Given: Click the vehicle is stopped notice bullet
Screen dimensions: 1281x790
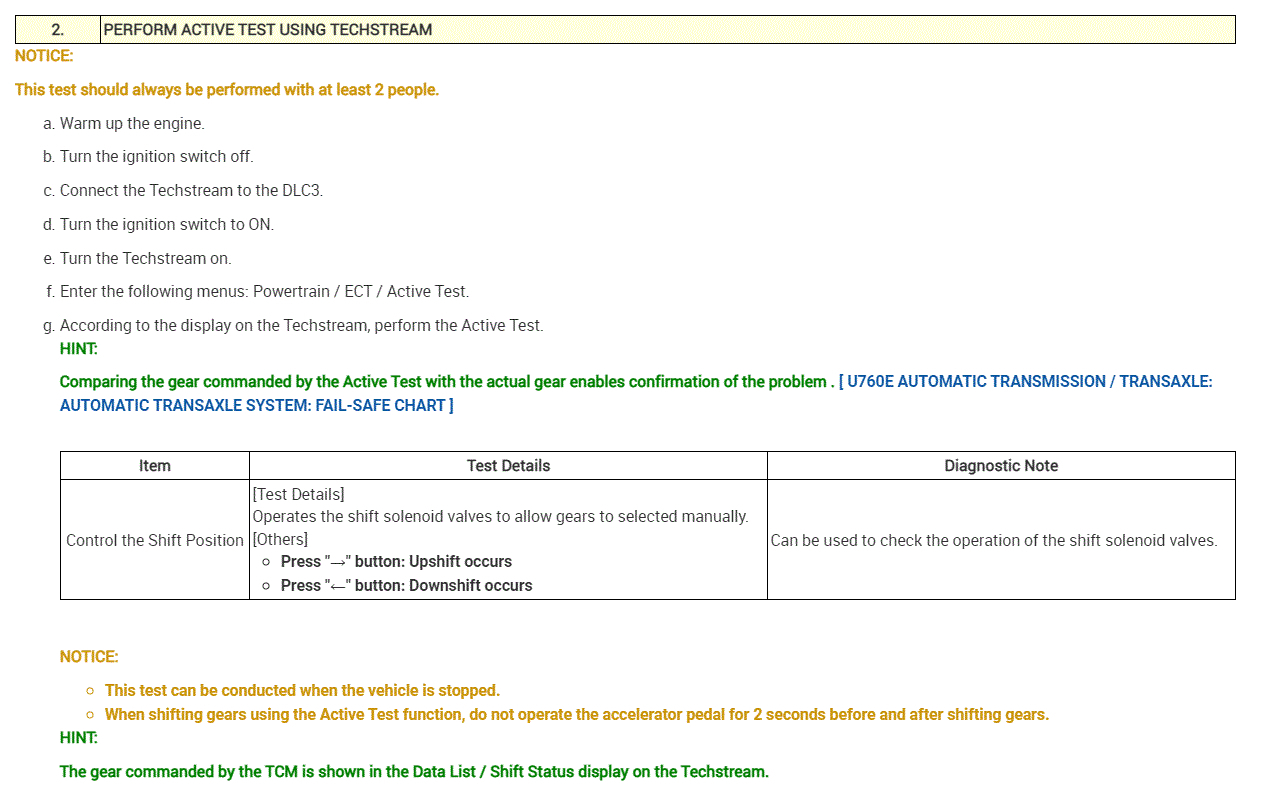Looking at the screenshot, I should pyautogui.click(x=302, y=691).
